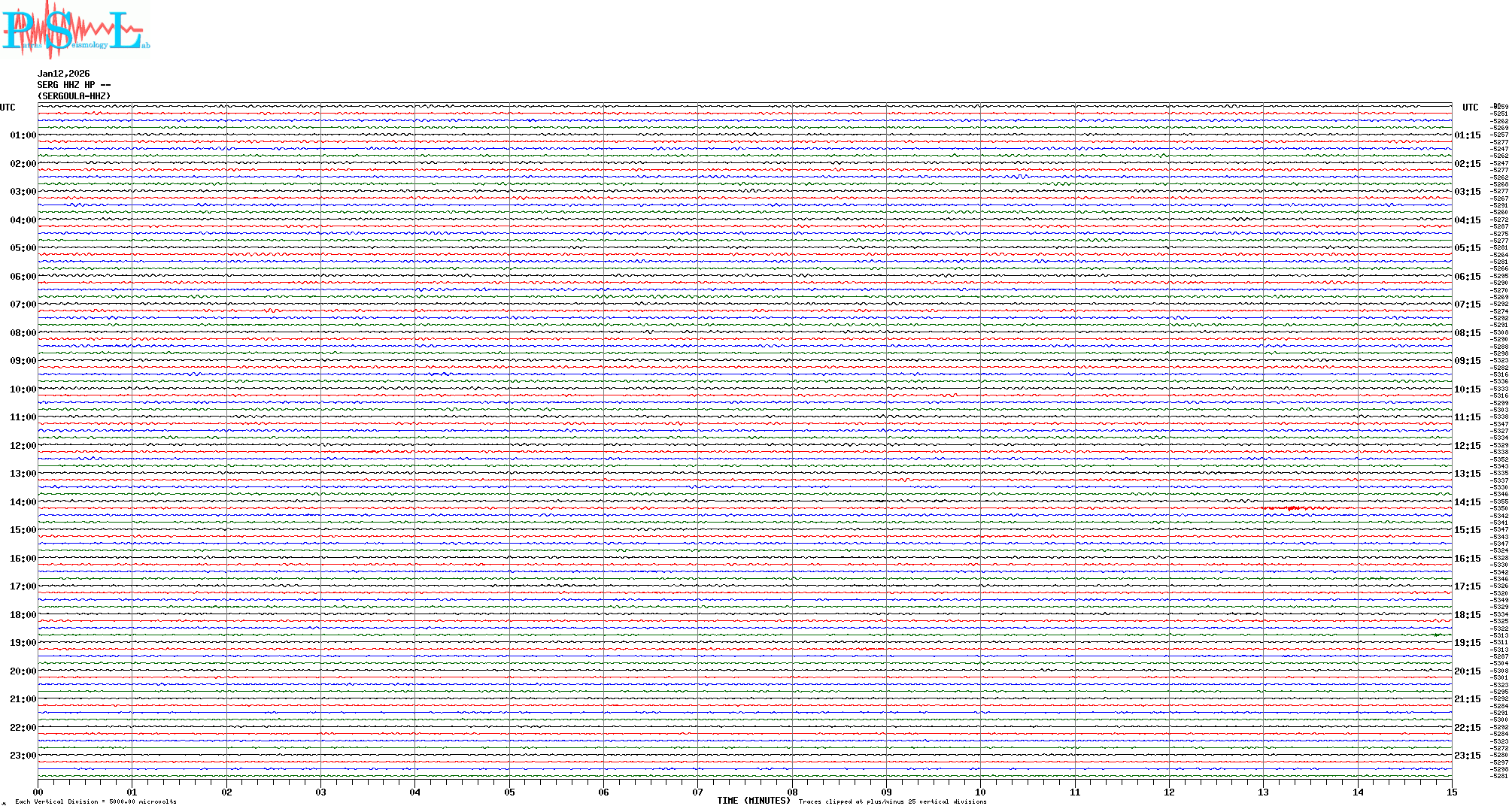Click minute 00 on the bottom axis
Viewport: 1512px width, 812px height.
pyautogui.click(x=38, y=792)
